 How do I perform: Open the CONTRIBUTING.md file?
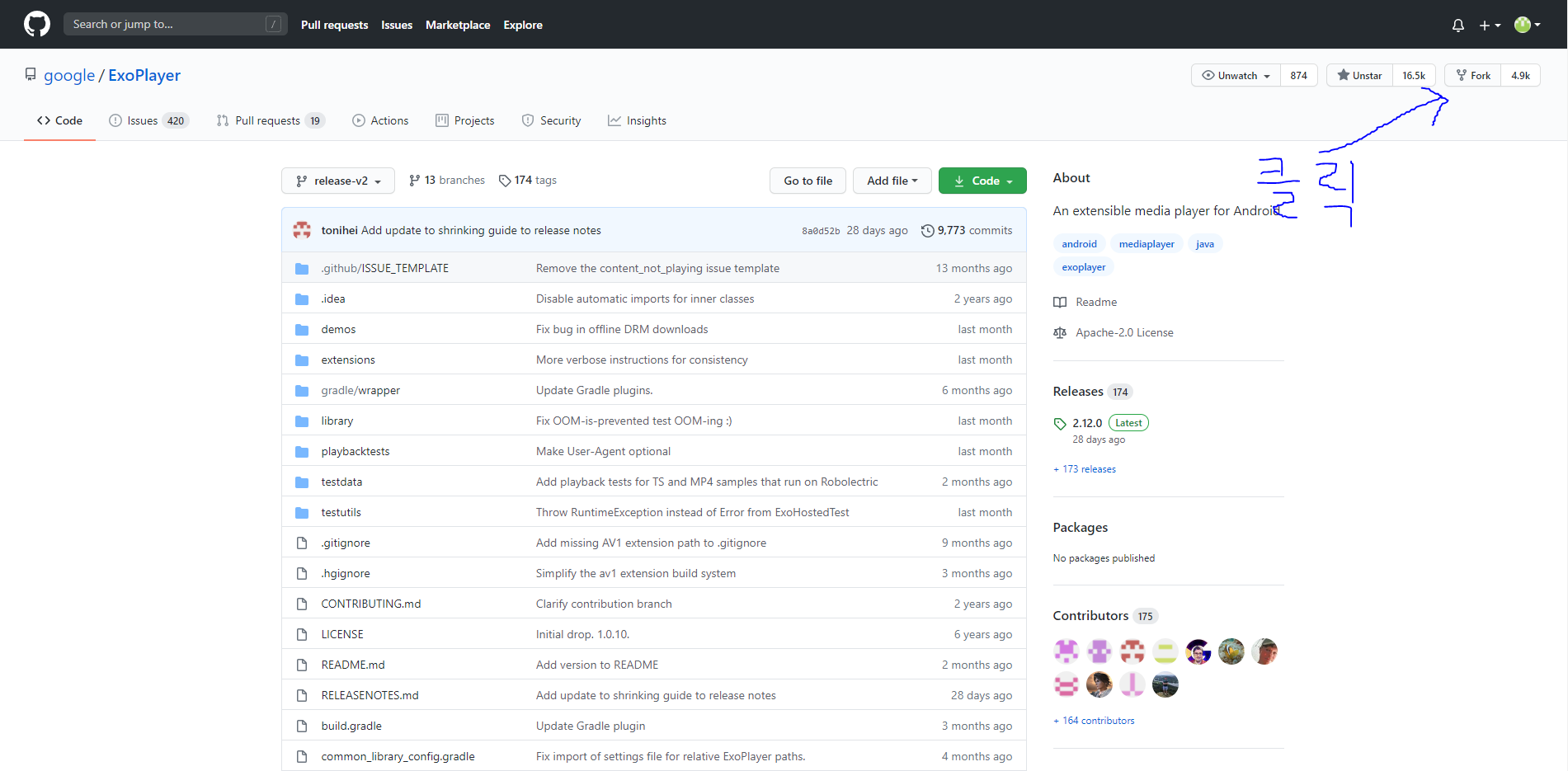point(371,604)
